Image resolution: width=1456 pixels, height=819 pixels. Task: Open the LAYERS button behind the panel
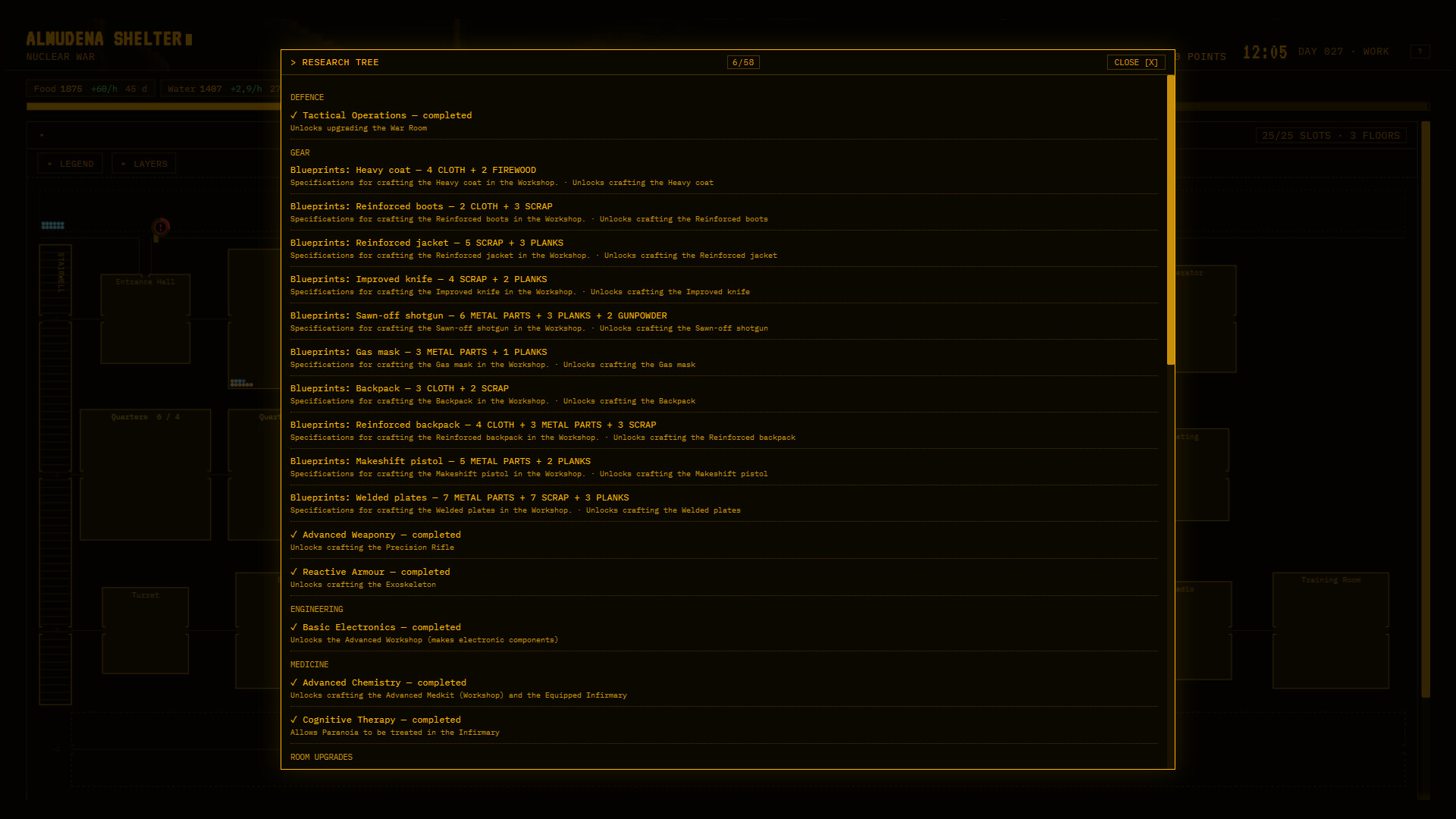point(144,164)
